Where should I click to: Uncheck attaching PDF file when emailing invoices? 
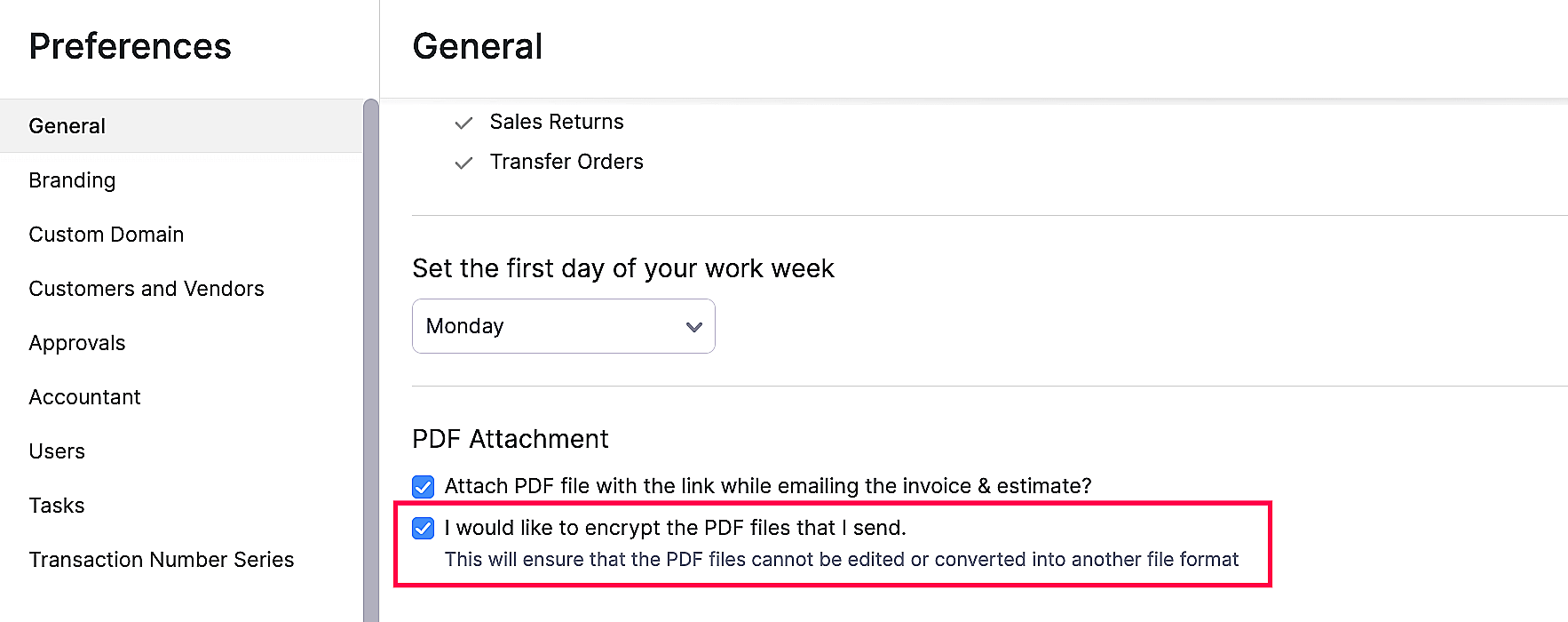423,486
